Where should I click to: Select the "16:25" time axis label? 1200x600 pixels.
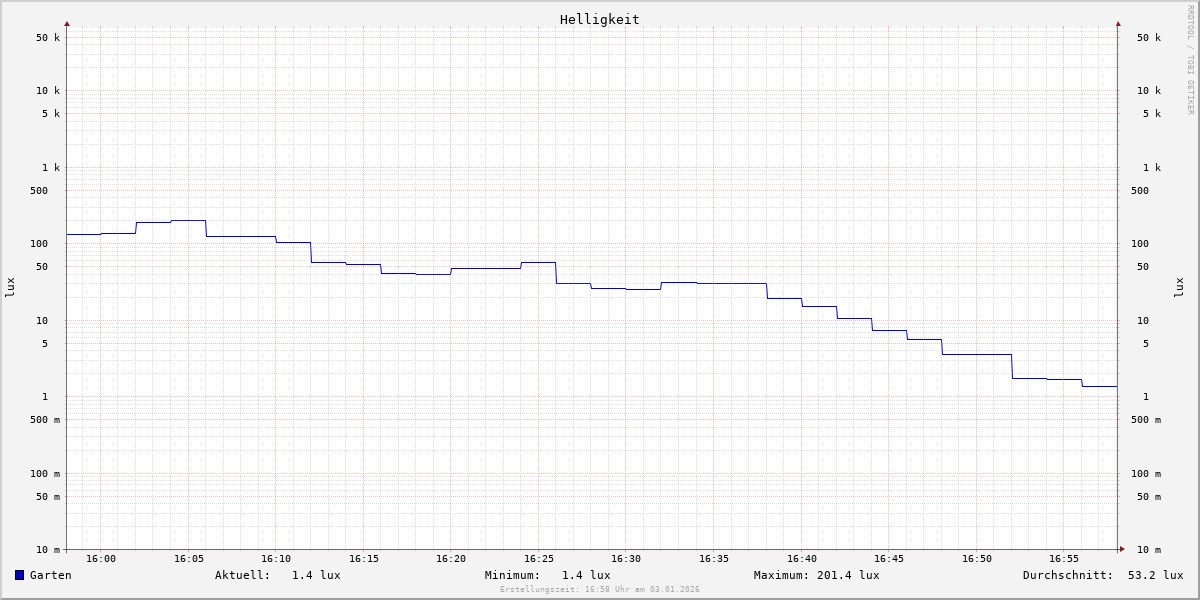[x=539, y=559]
